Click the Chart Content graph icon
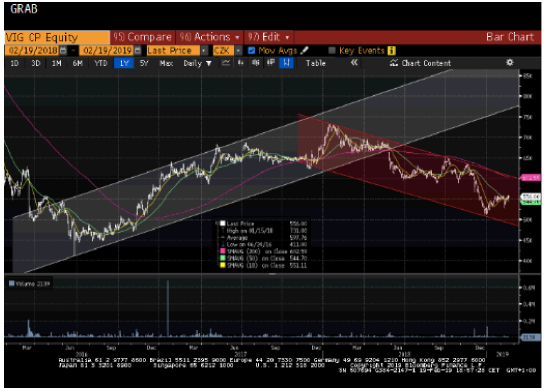Image resolution: width=546 pixels, height=392 pixels. click(394, 63)
